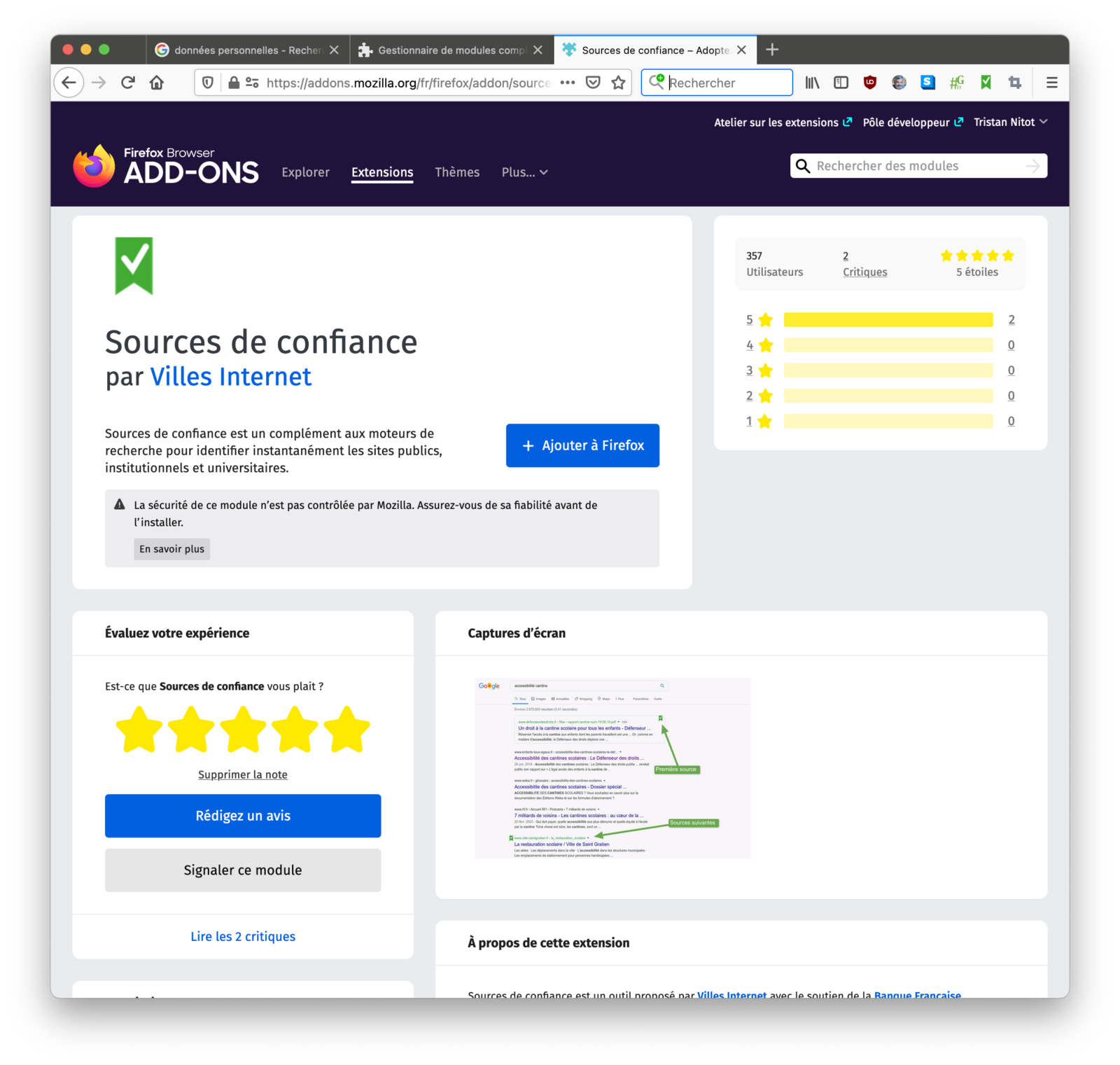Click the Firefox Browser ADD-ONS logo

(x=166, y=166)
